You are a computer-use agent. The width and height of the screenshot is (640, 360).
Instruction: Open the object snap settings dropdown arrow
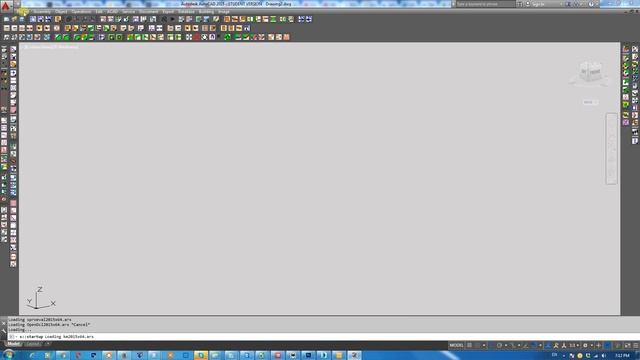[540, 345]
